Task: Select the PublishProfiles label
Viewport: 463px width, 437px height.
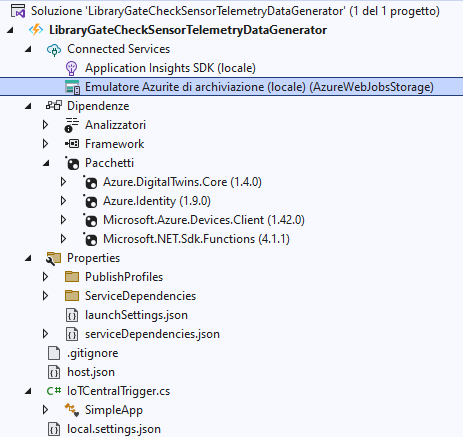Action: pyautogui.click(x=124, y=277)
